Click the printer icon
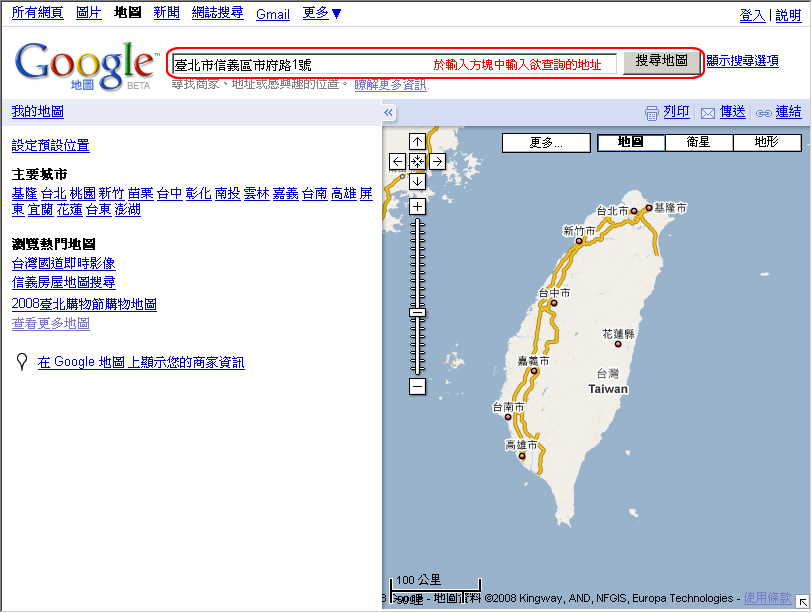The image size is (812, 613). (652, 113)
